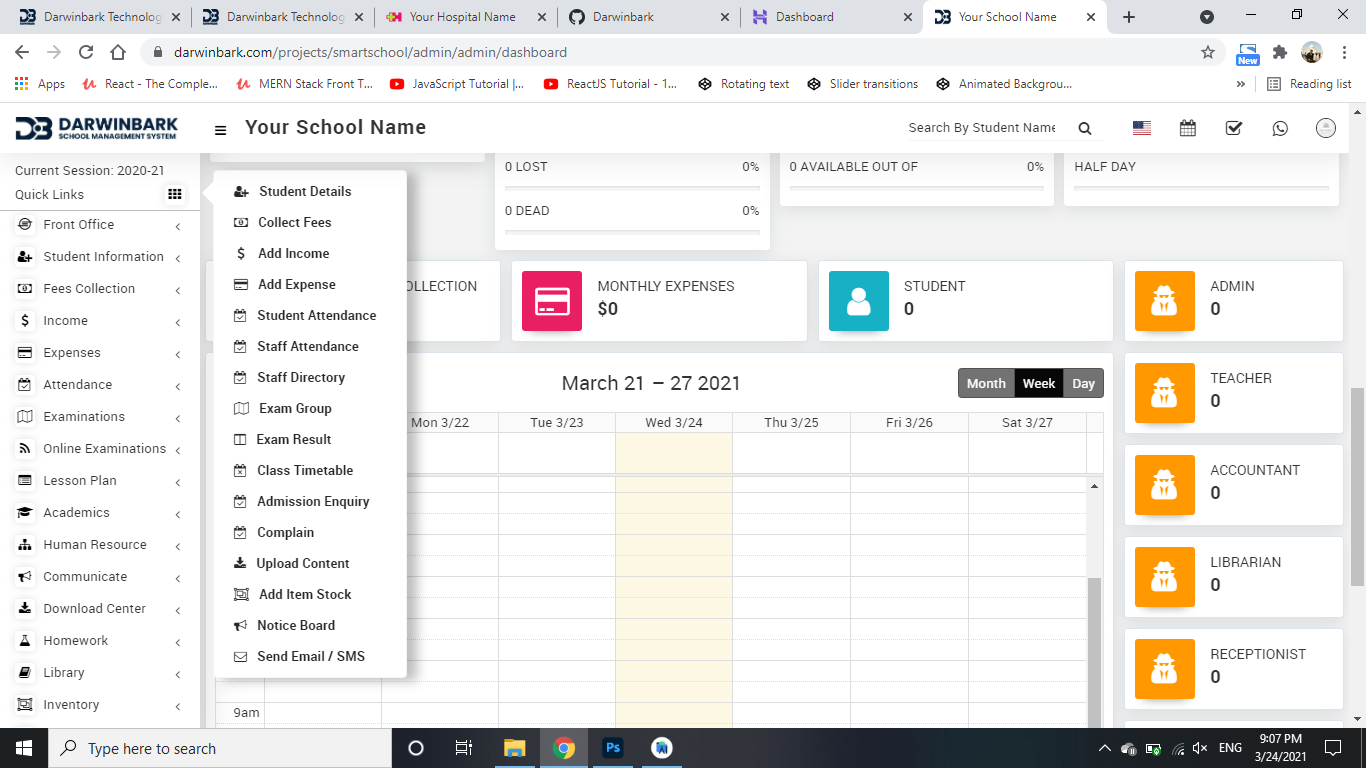Open Photoshop from the Windows taskbar
The image size is (1366, 768).
coord(613,748)
